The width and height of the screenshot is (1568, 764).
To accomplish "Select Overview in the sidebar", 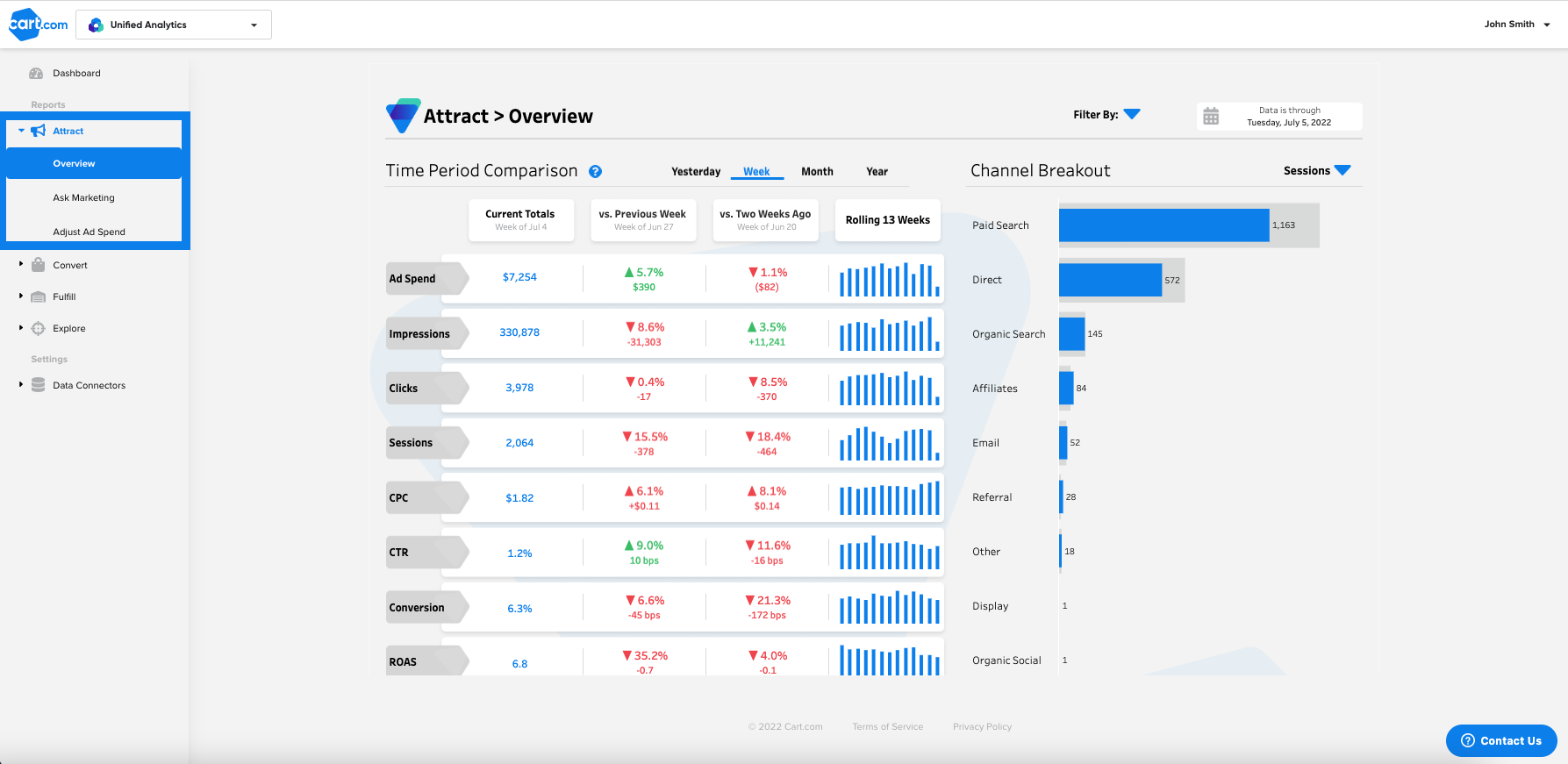I will (94, 164).
